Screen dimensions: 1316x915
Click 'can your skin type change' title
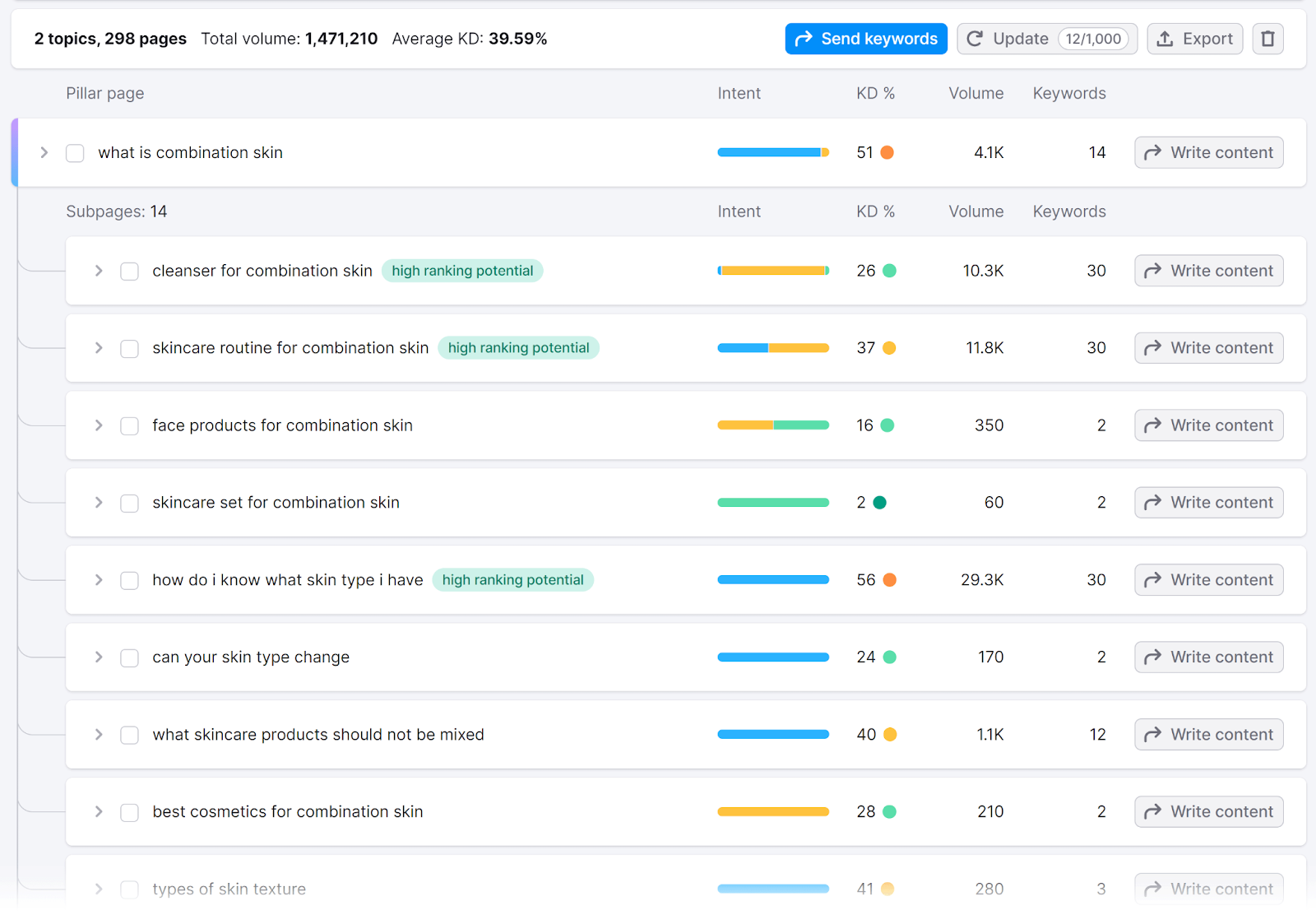pyautogui.click(x=251, y=657)
